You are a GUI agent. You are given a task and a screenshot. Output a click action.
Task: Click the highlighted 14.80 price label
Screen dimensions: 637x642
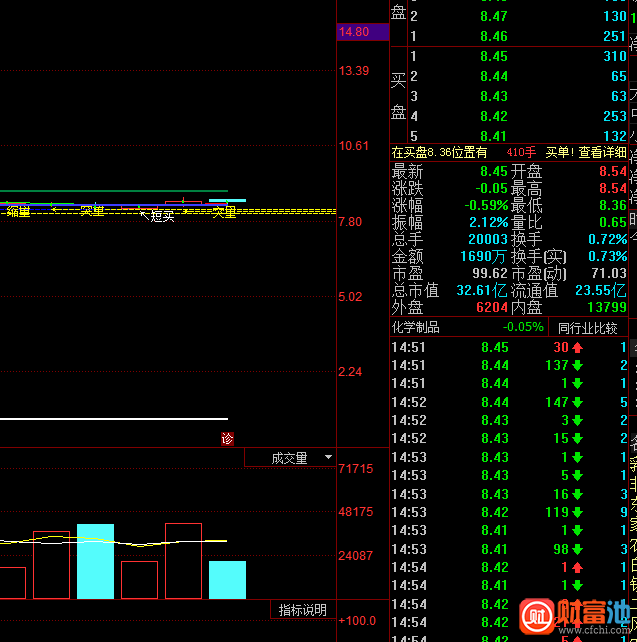362,32
